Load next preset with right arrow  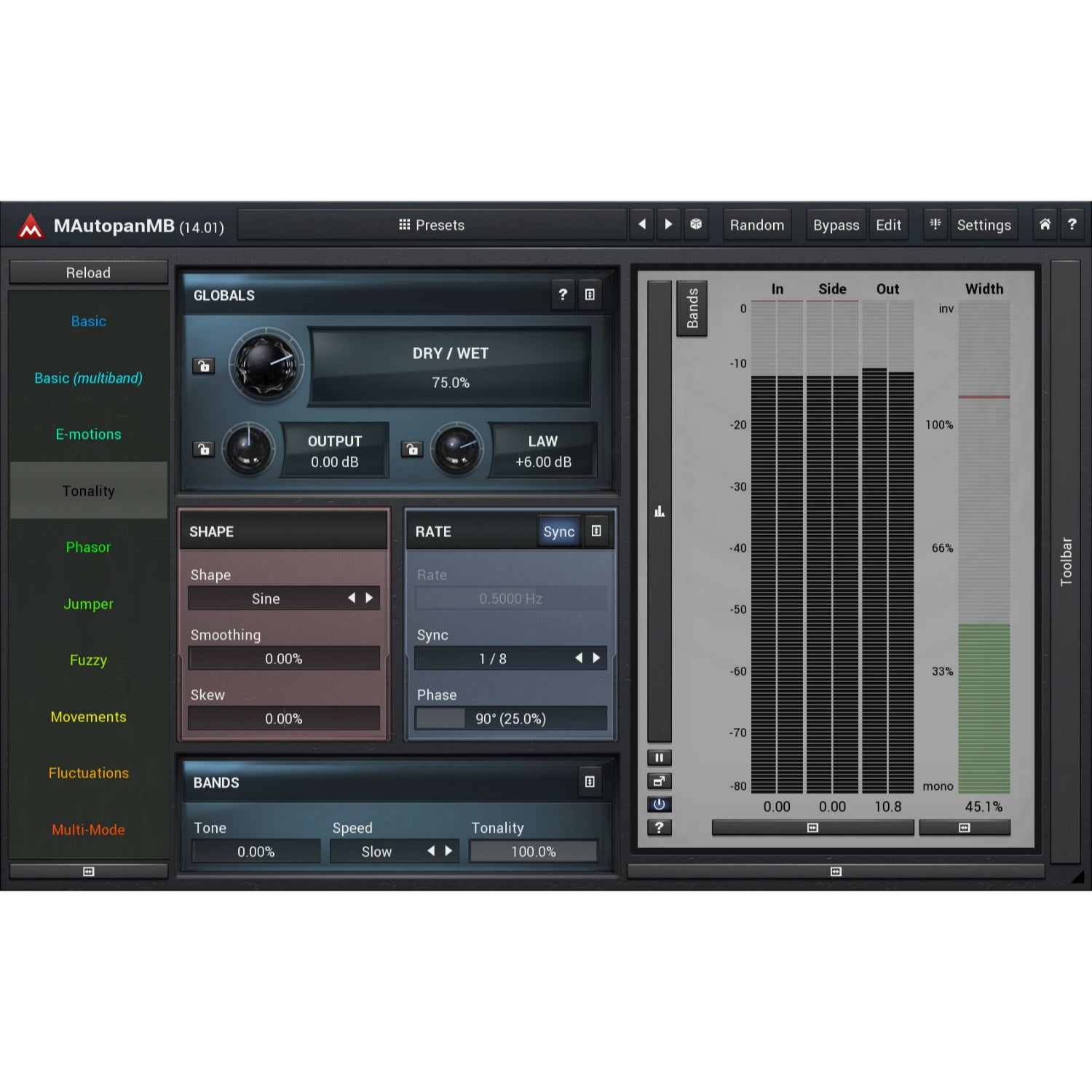[x=668, y=225]
